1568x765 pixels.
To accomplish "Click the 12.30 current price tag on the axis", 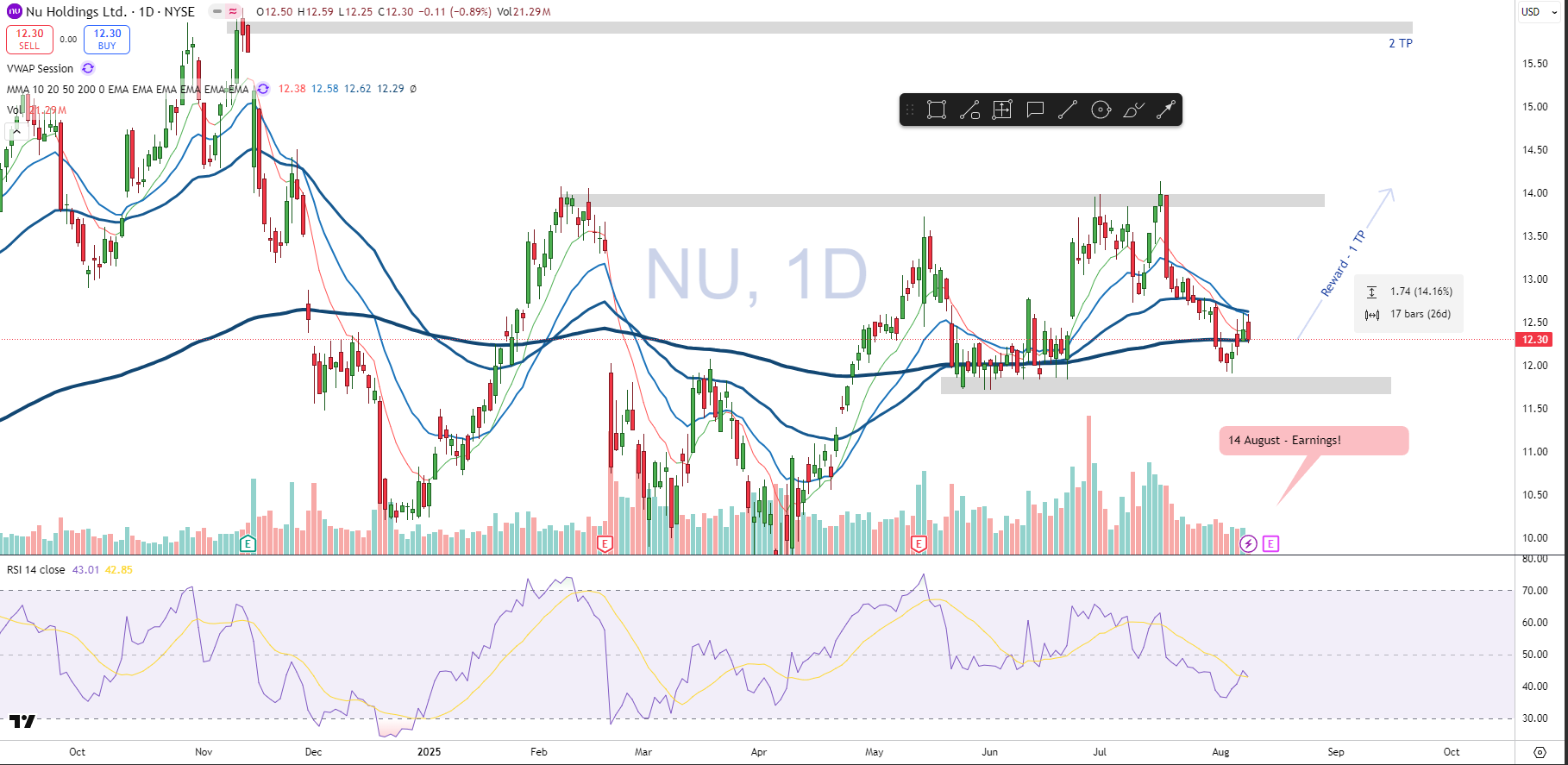I will pyautogui.click(x=1535, y=340).
